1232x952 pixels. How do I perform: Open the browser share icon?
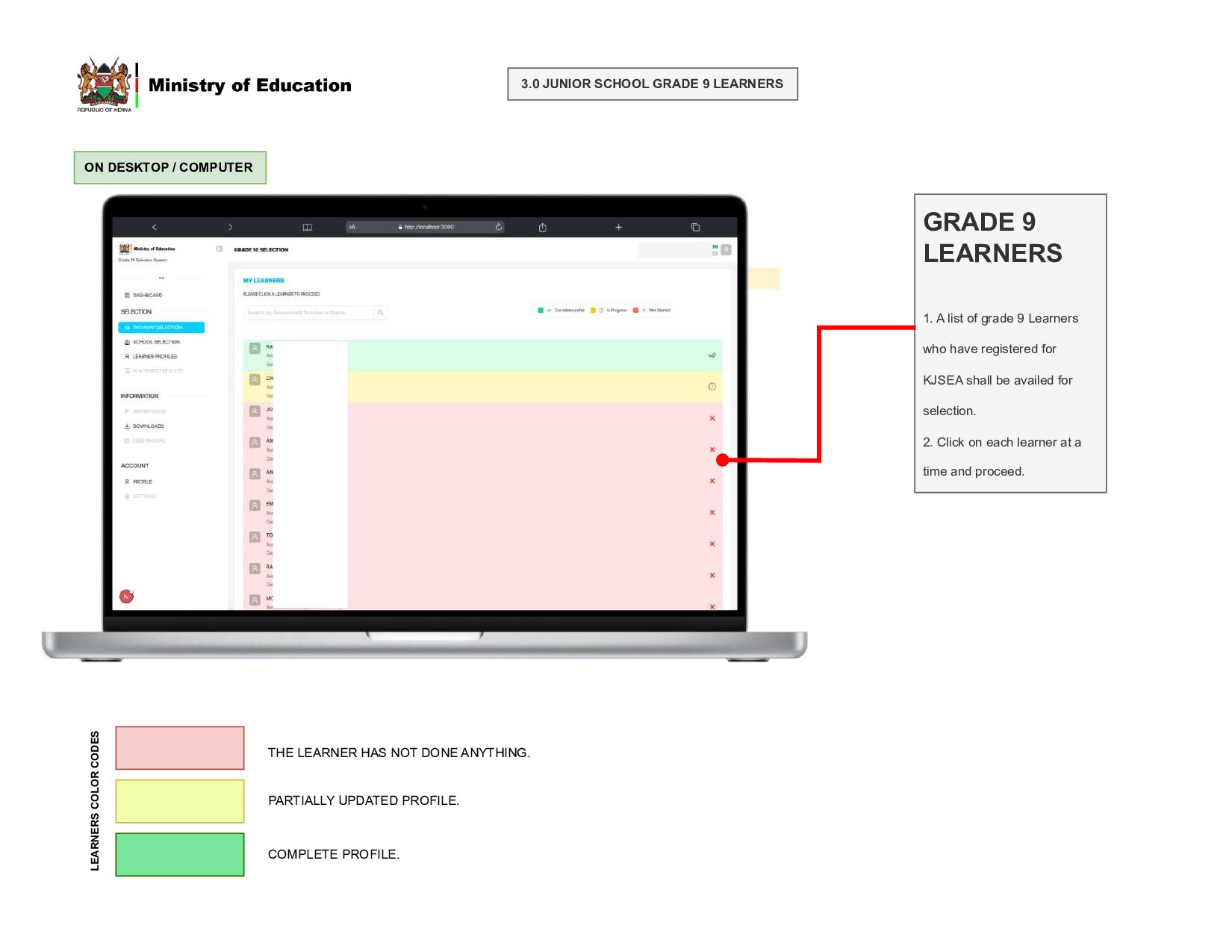point(543,227)
